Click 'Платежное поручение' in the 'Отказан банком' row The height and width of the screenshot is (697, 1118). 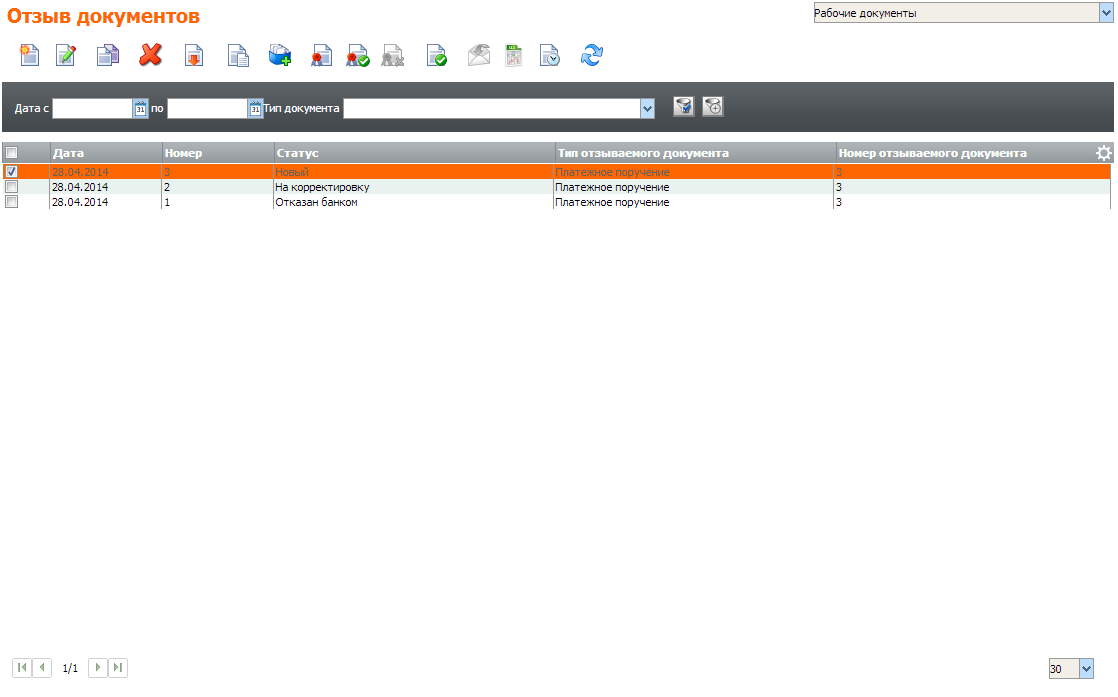(x=612, y=202)
